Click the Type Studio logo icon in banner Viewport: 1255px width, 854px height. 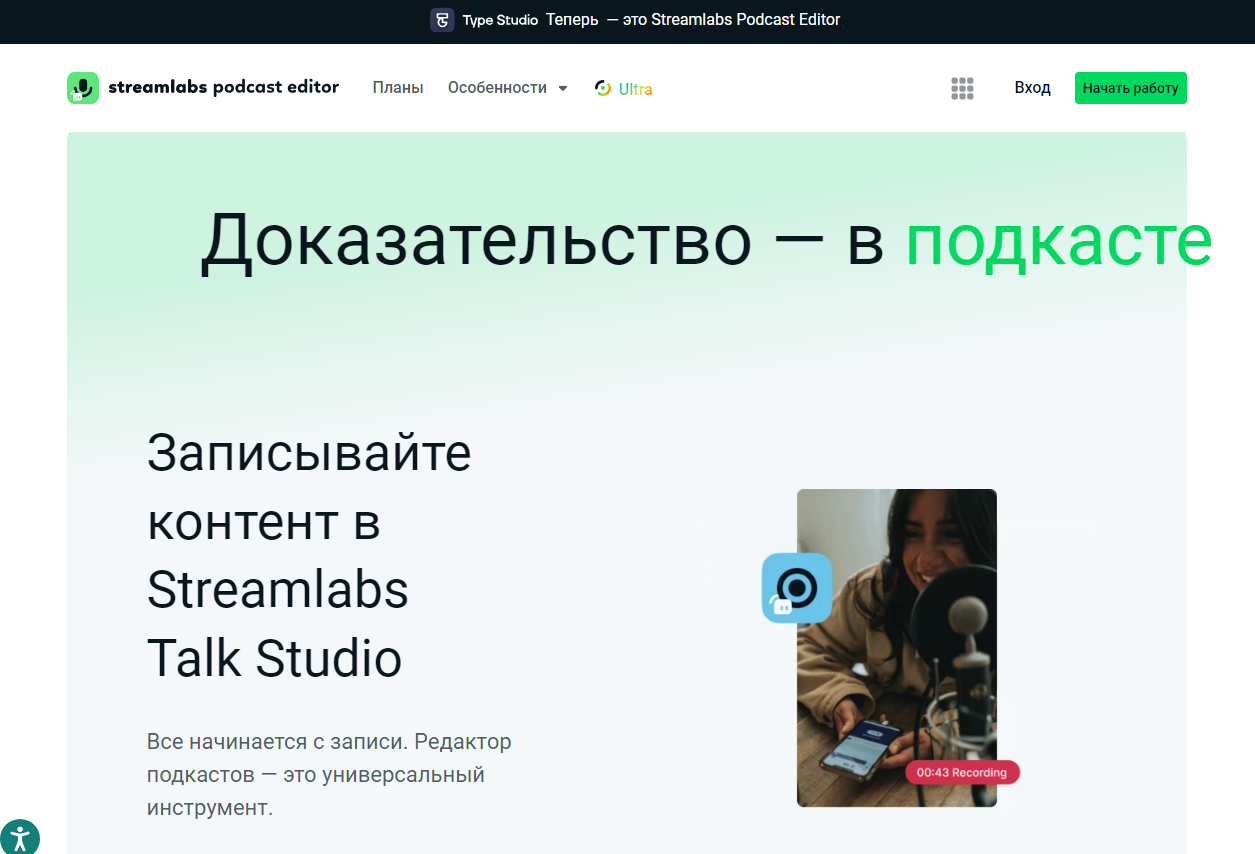point(442,20)
